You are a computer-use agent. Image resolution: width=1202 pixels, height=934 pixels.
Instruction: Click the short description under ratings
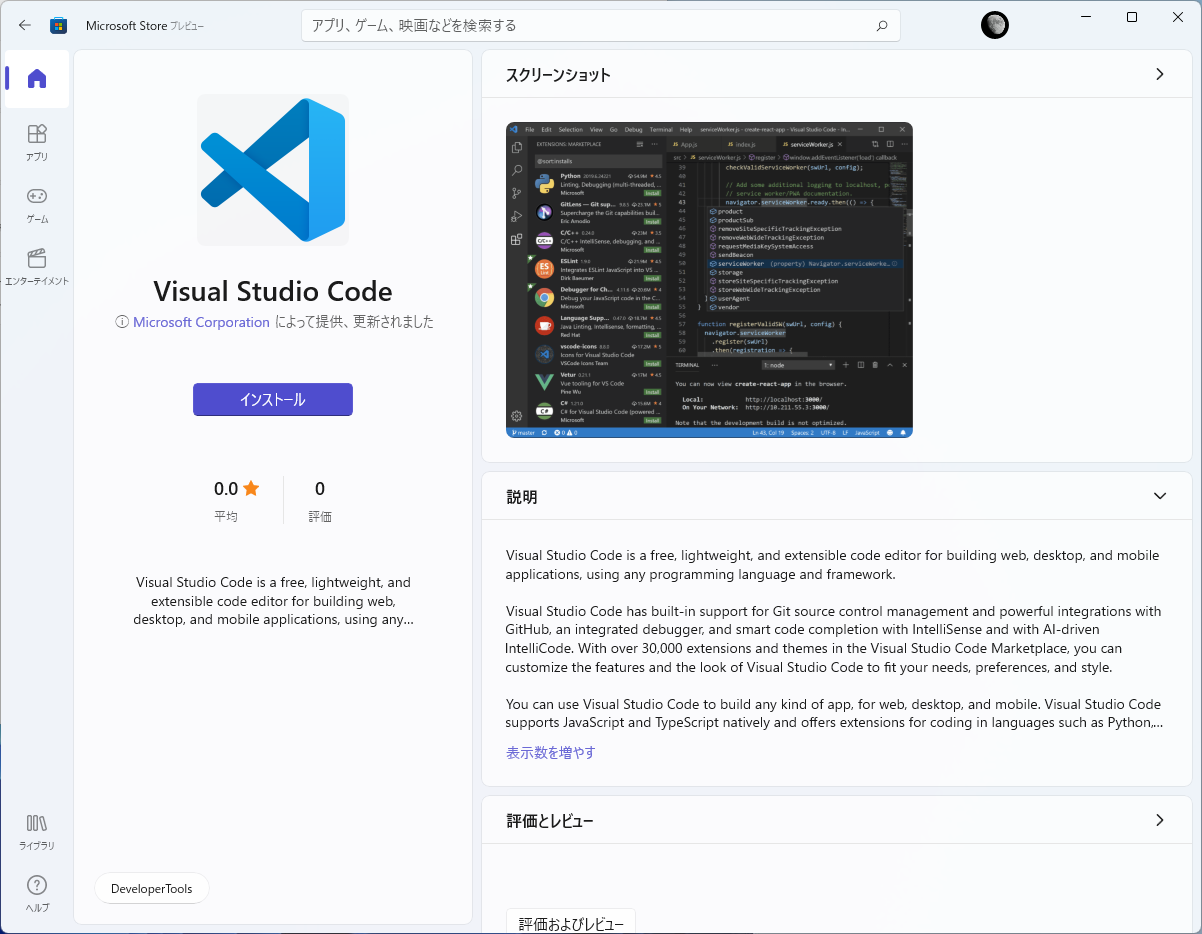273,600
